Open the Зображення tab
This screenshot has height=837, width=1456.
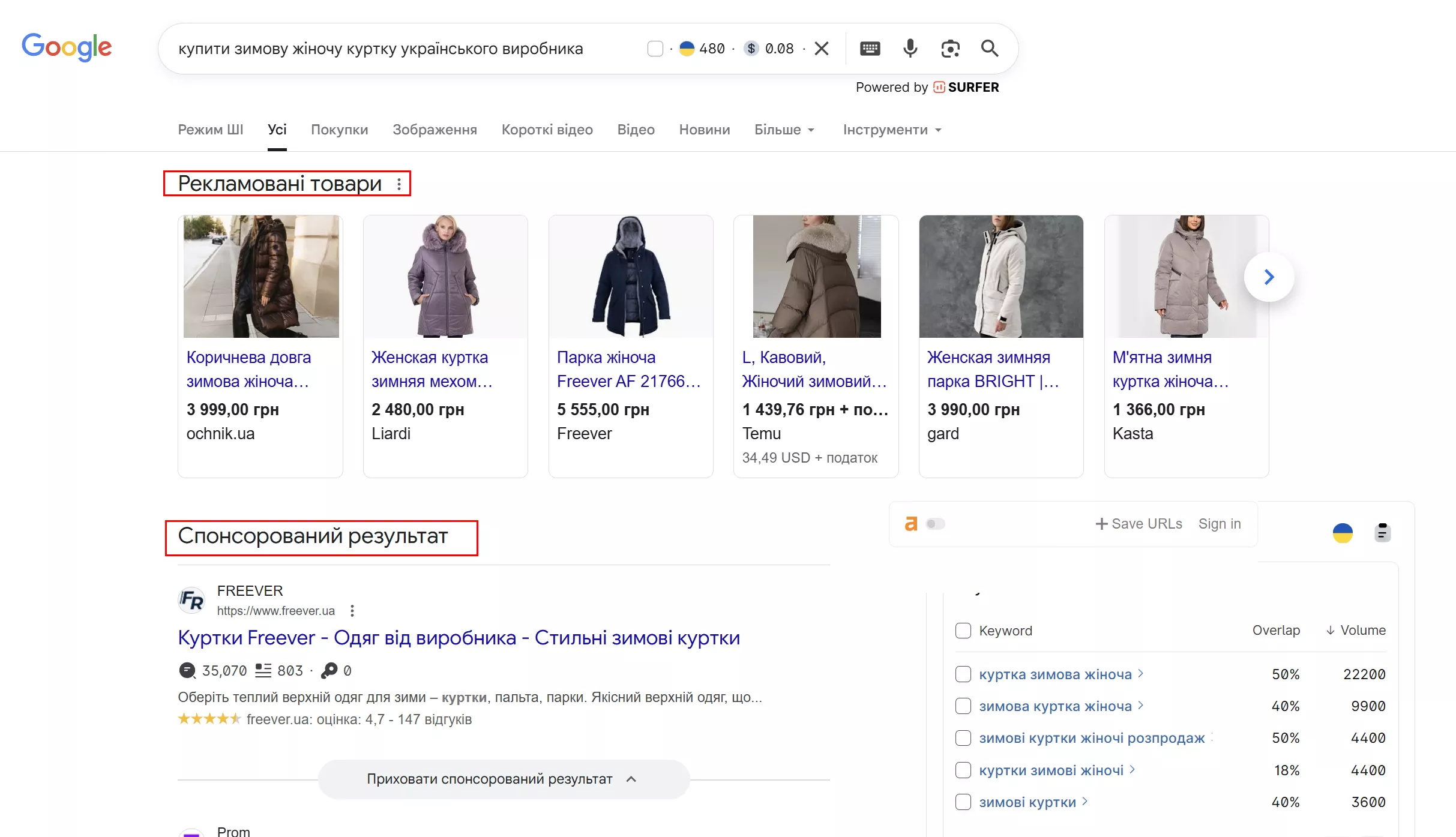tap(435, 130)
